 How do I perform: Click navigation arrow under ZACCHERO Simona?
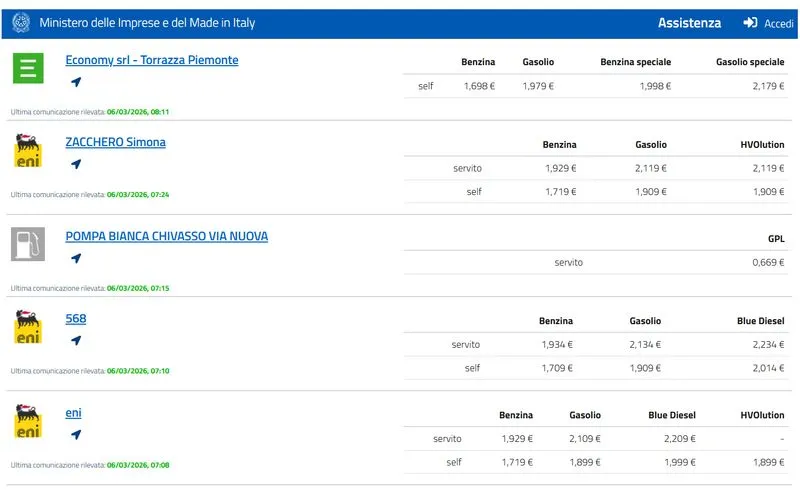(76, 164)
